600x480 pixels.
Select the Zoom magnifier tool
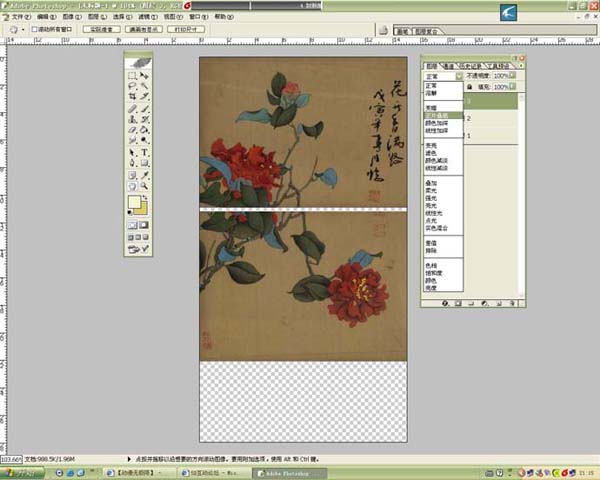[144, 186]
